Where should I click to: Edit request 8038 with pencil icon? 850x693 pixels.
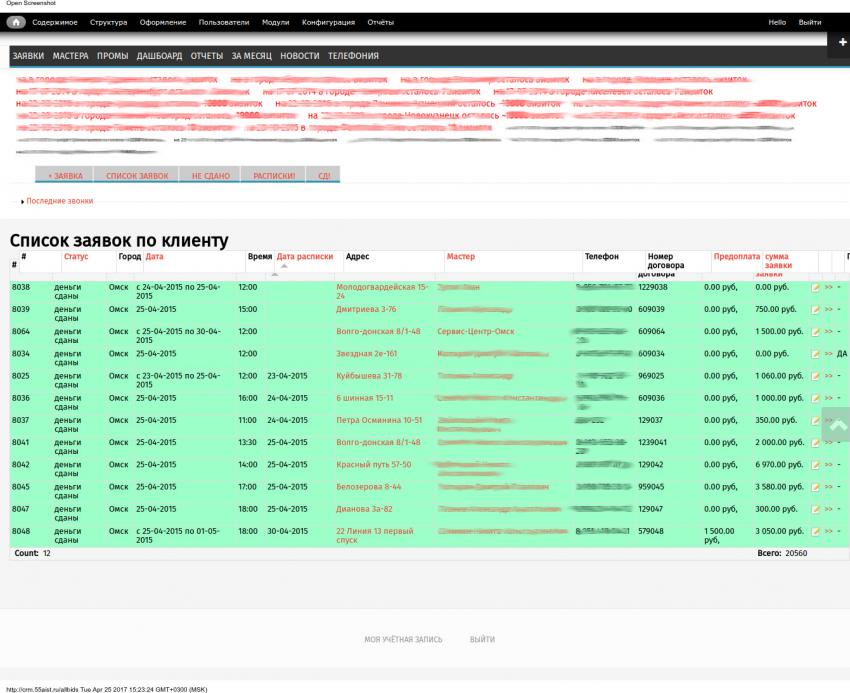coord(815,287)
